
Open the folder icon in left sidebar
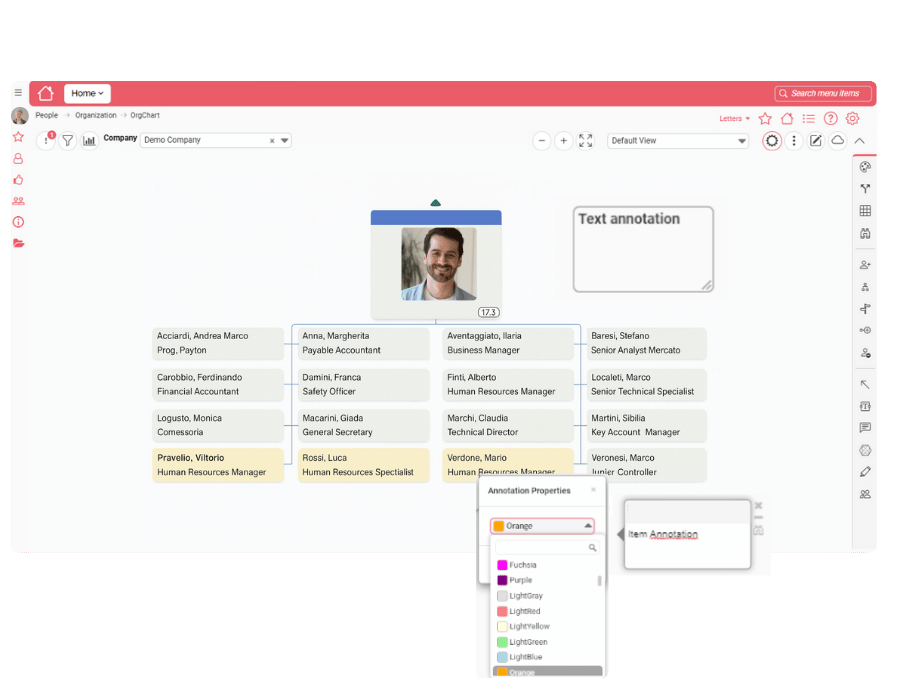[x=18, y=243]
